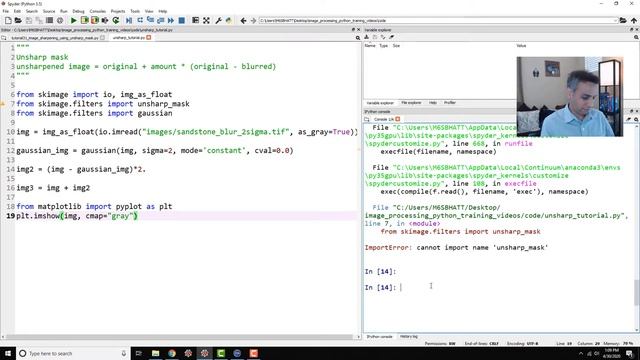Open the Projects menu
640x360 pixels.
[x=118, y=11]
